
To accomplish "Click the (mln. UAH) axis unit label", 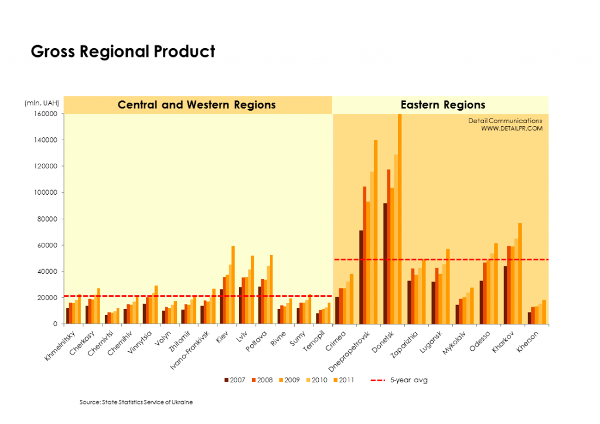I will [41, 103].
